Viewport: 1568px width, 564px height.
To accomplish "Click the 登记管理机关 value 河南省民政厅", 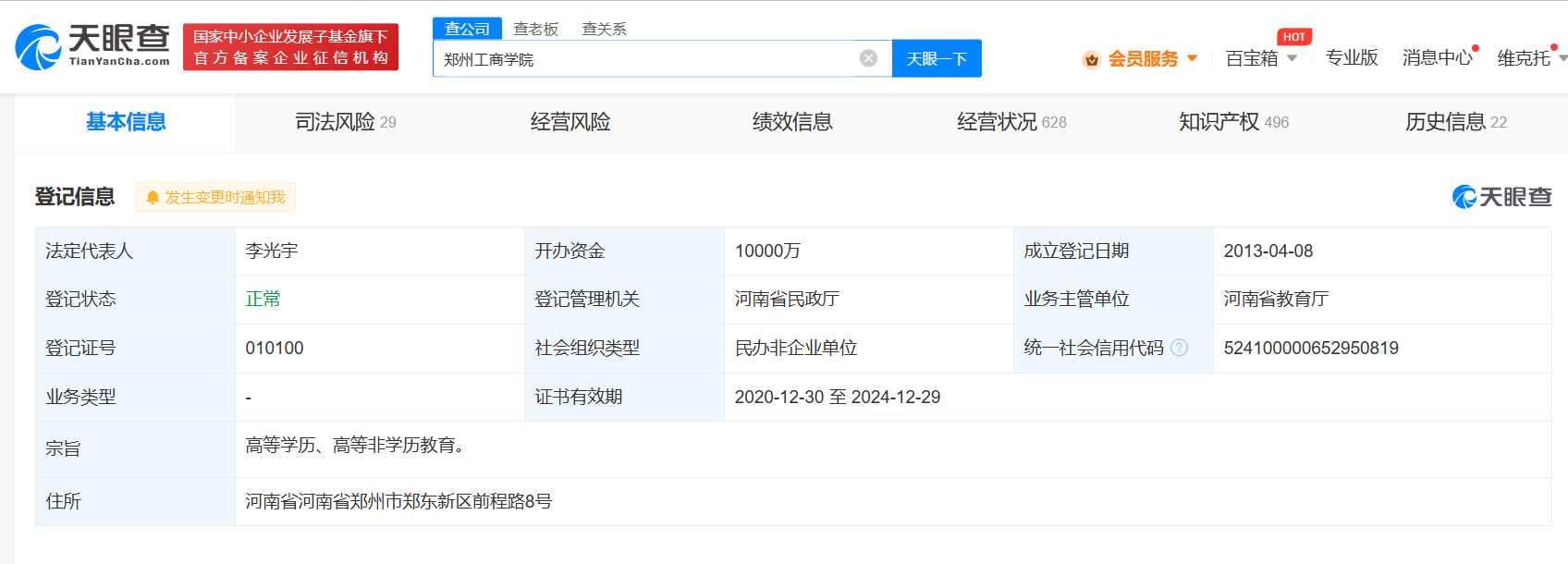I will tap(787, 299).
